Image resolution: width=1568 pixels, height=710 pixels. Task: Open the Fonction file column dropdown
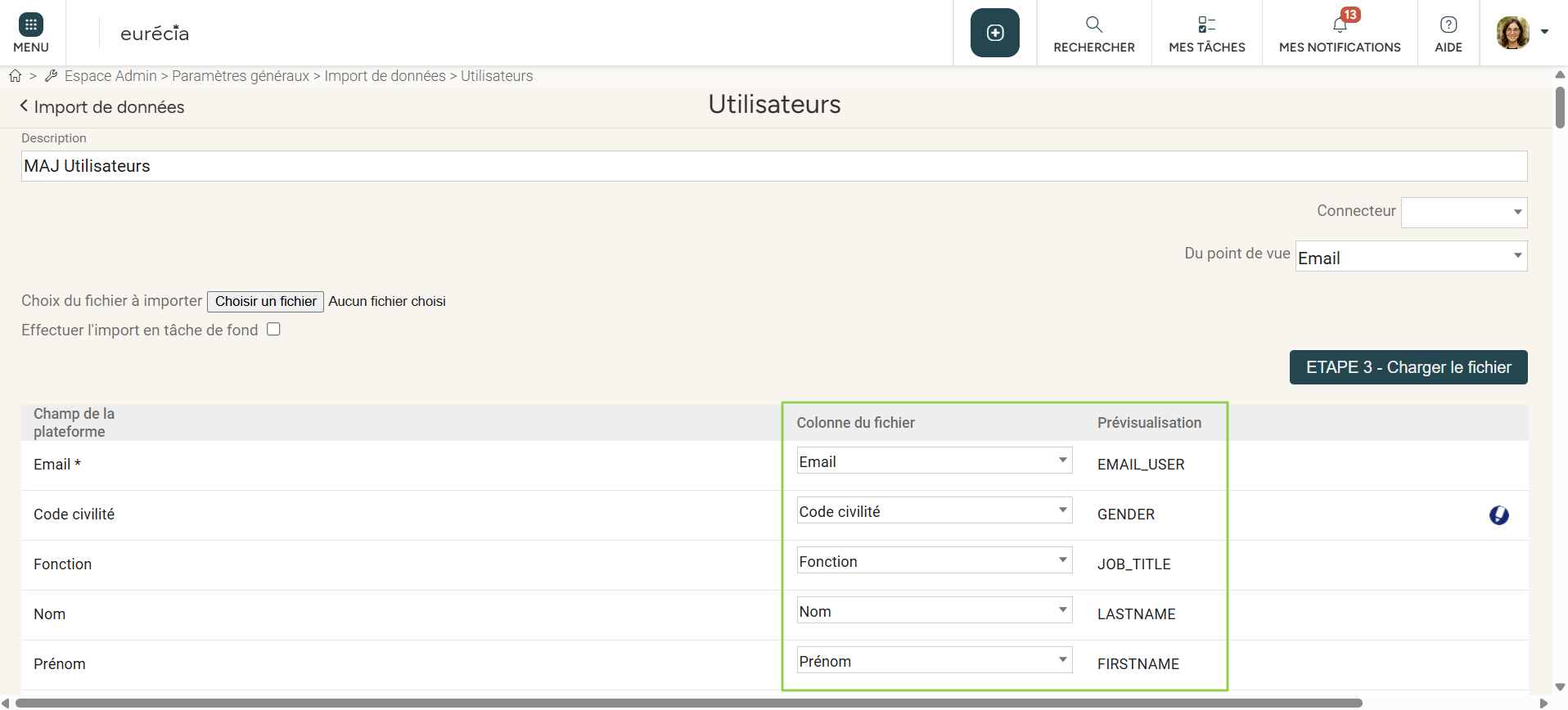tap(934, 561)
